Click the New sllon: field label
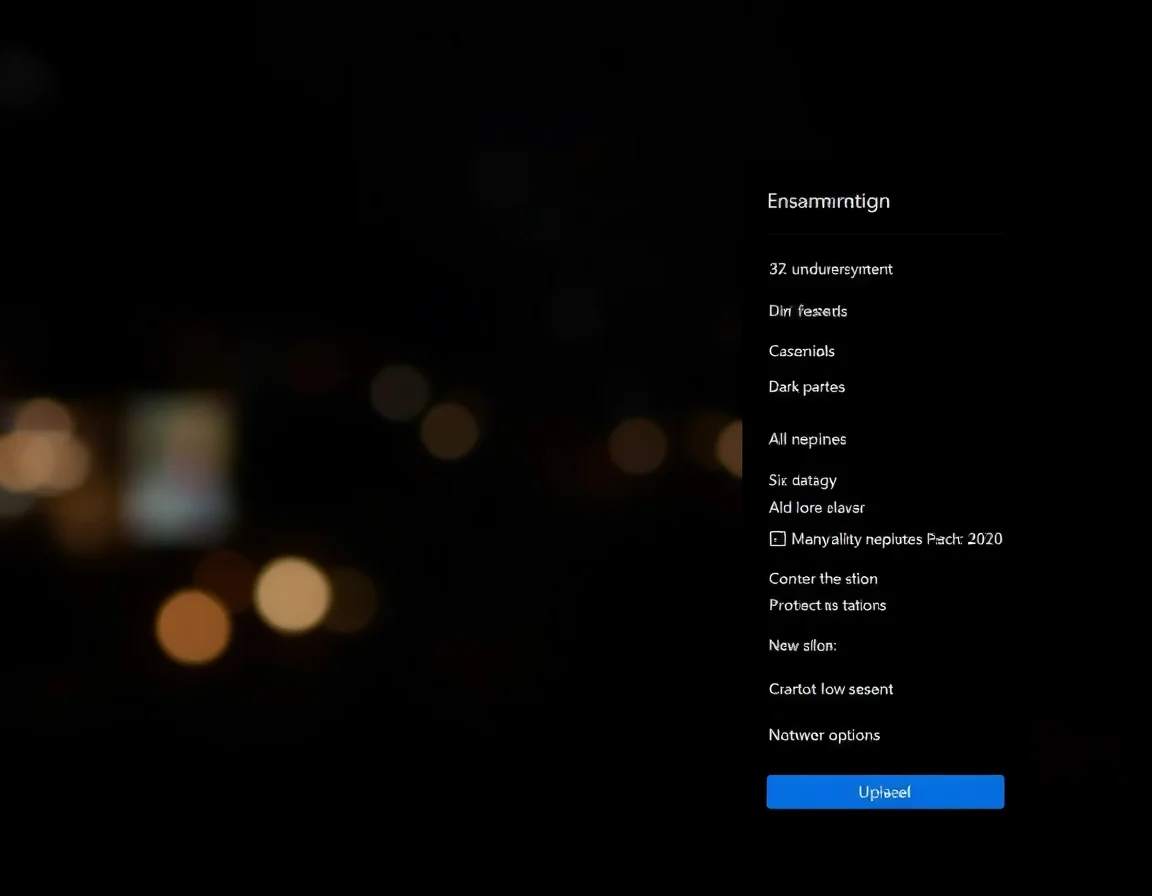Screen dimensions: 1152x896 (802, 646)
